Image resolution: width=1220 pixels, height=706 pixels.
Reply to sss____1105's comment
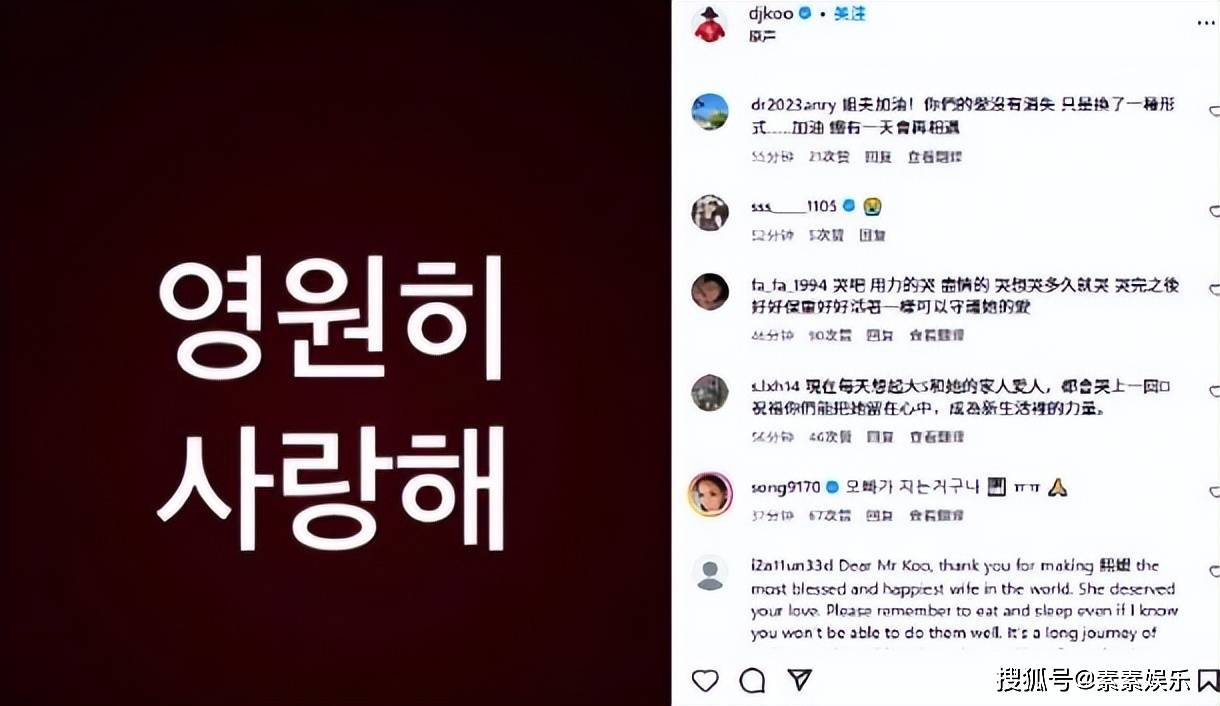click(x=872, y=235)
